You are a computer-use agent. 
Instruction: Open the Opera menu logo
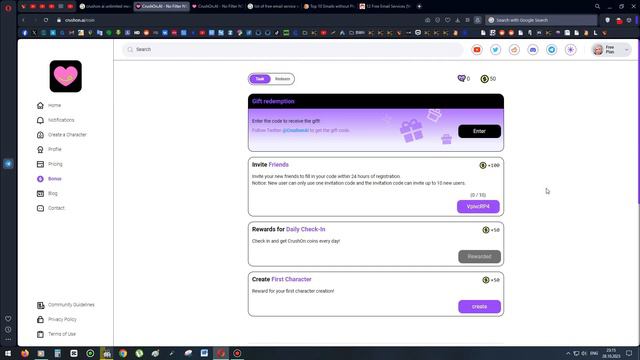pos(8,7)
